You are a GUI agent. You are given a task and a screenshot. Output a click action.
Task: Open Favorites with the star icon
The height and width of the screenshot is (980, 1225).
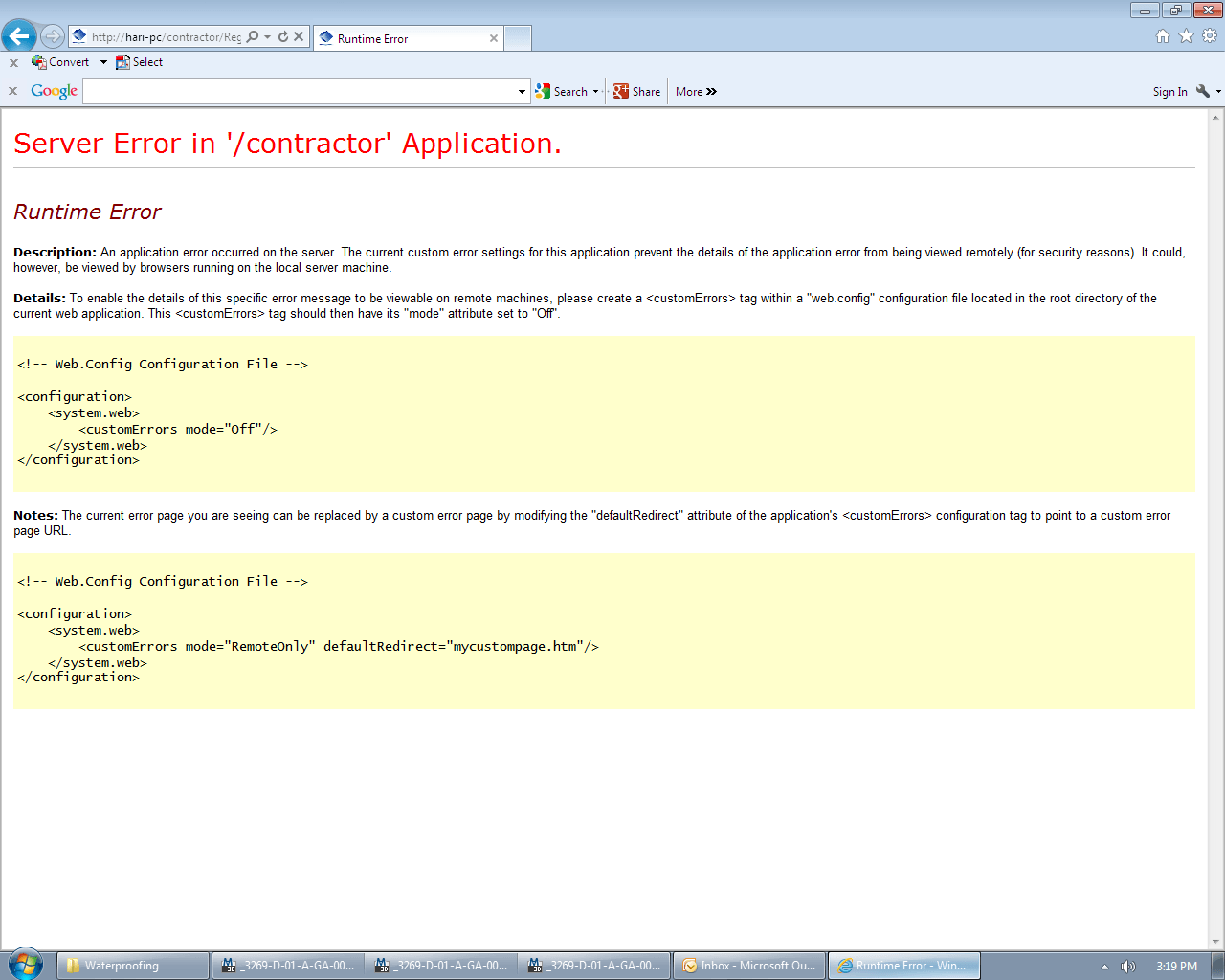pos(1186,35)
